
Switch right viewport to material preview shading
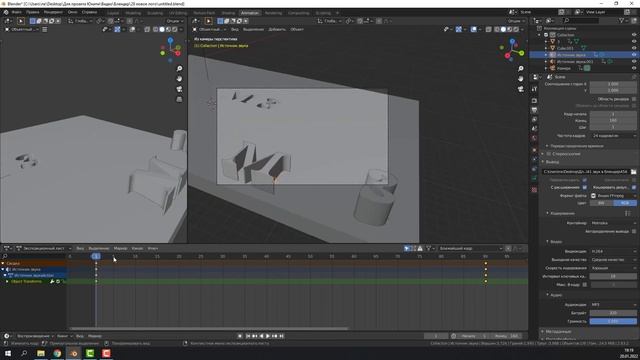pos(509,29)
